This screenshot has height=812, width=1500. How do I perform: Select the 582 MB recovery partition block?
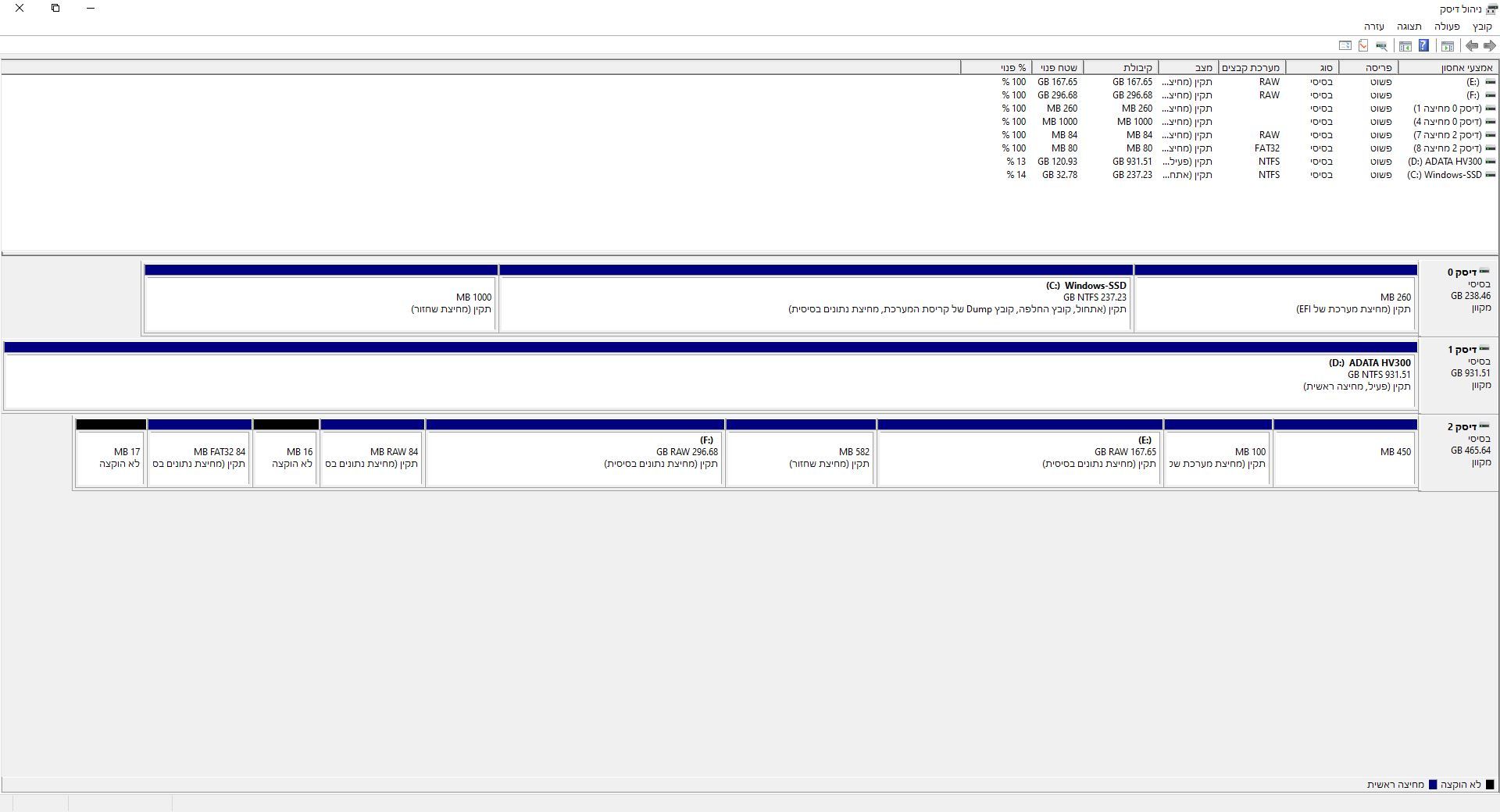point(800,452)
